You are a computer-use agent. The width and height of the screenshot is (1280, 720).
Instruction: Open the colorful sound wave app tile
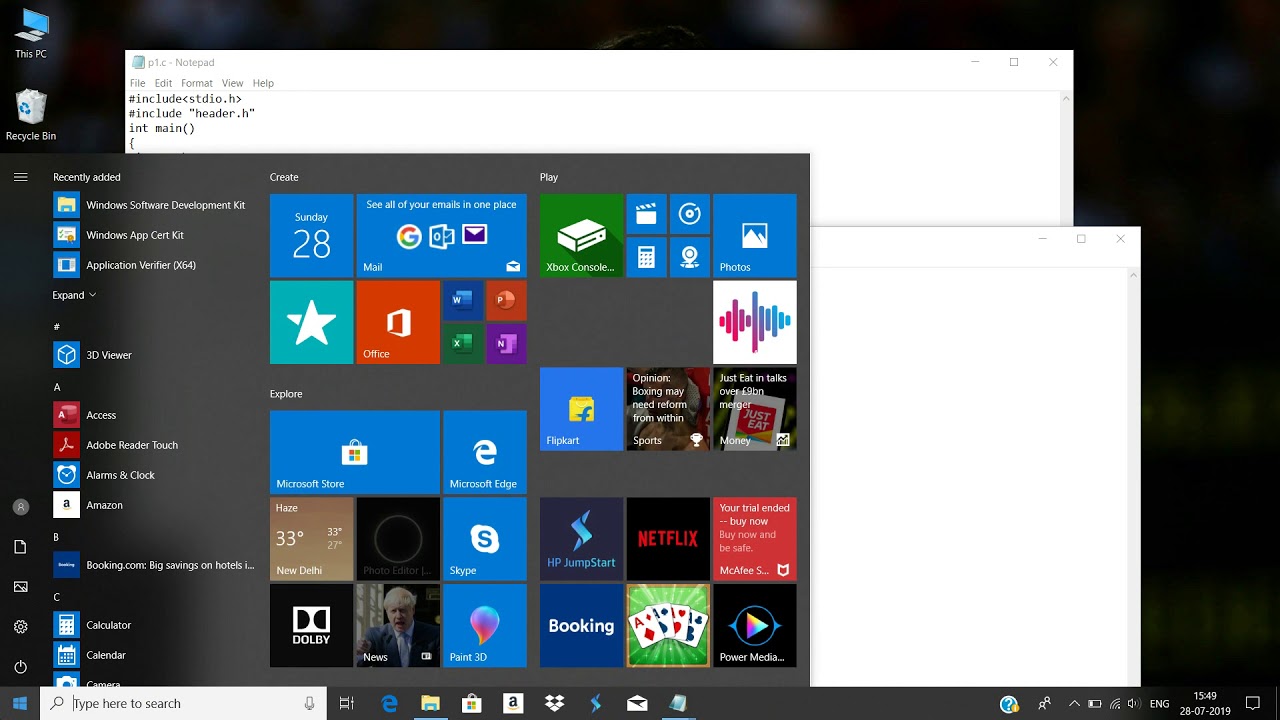(x=755, y=322)
